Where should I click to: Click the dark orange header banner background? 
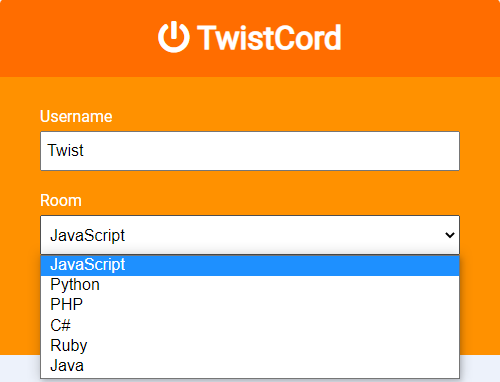(x=417, y=38)
